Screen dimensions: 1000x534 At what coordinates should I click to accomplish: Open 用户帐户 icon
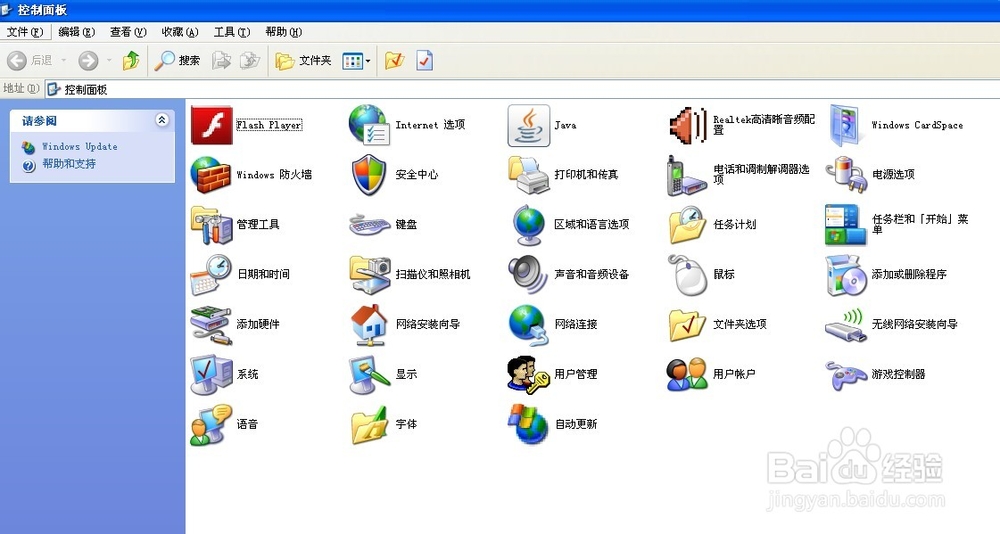(687, 375)
